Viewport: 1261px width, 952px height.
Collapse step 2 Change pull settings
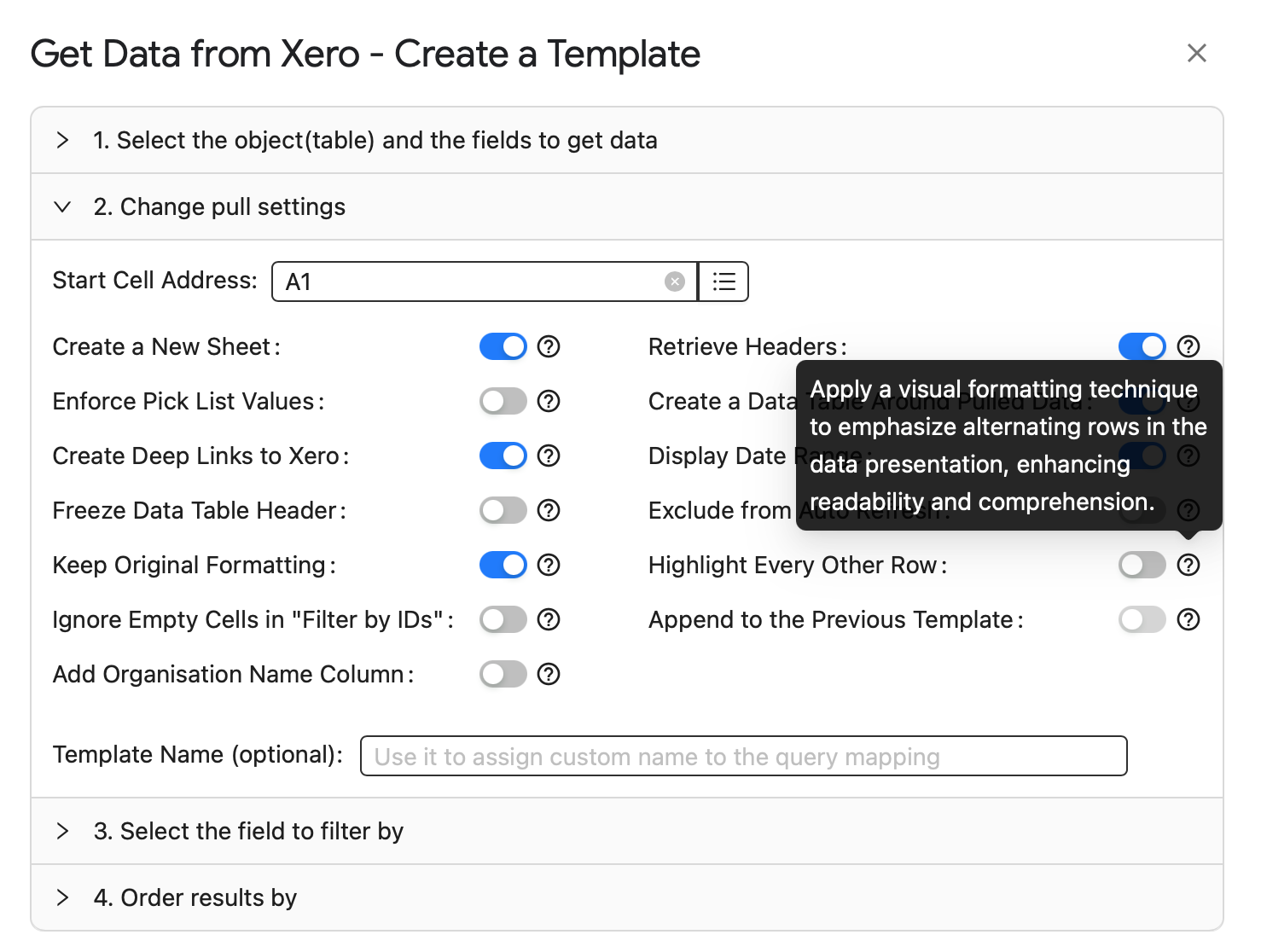[627, 206]
